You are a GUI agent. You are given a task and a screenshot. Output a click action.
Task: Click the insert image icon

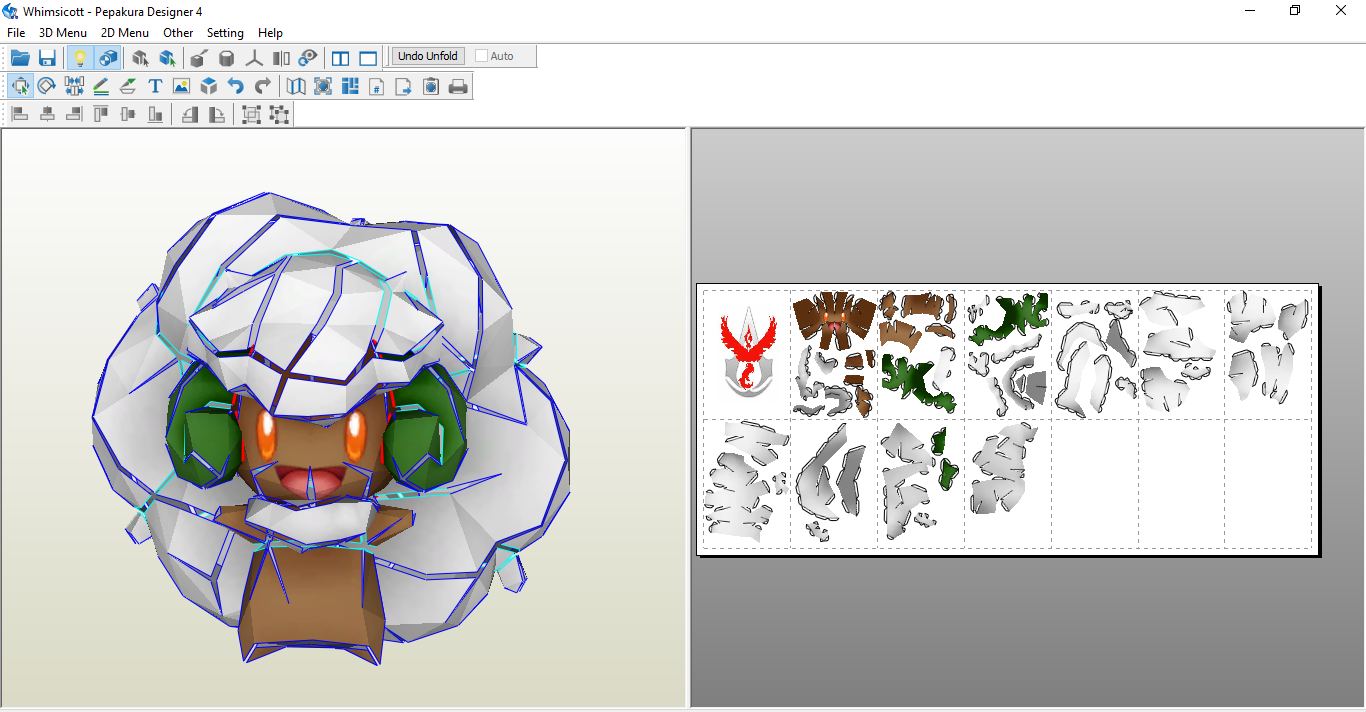click(182, 86)
